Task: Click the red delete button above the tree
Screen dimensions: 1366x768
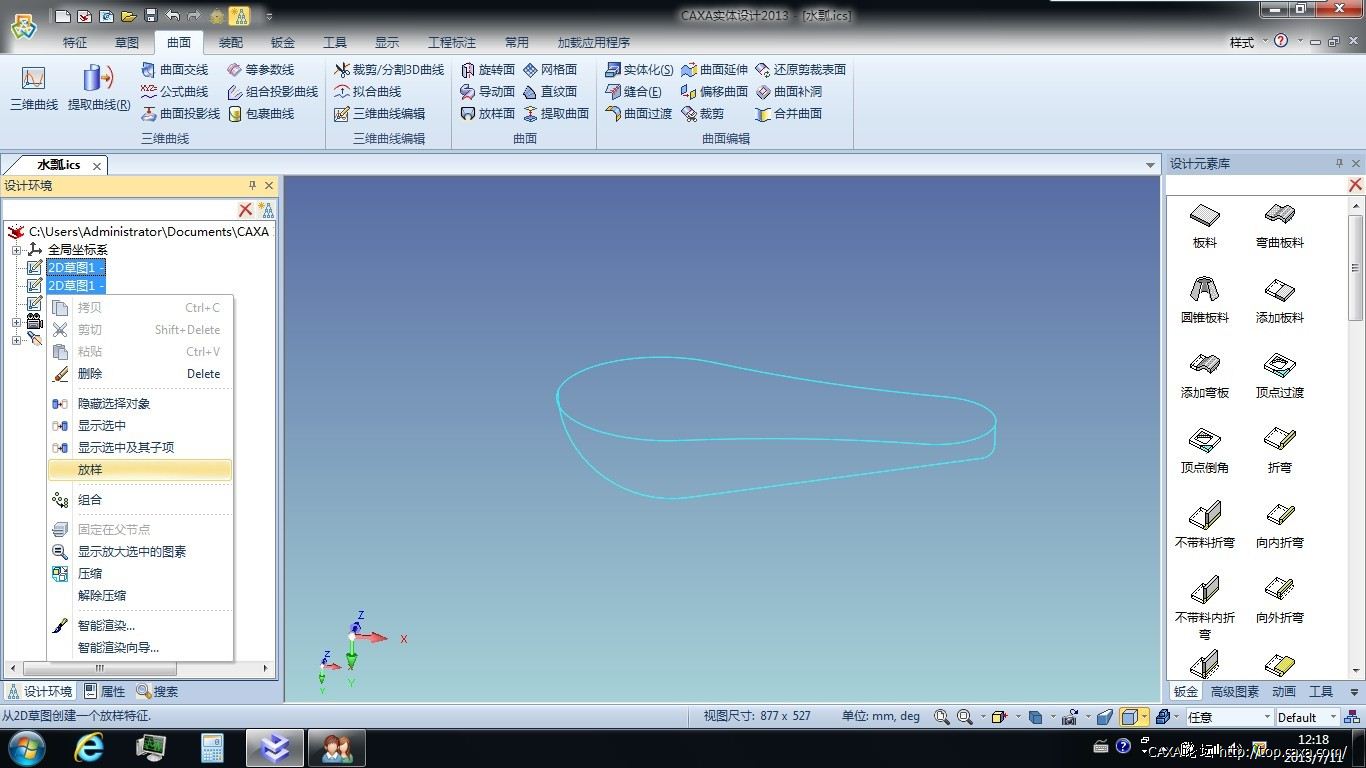Action: 245,210
